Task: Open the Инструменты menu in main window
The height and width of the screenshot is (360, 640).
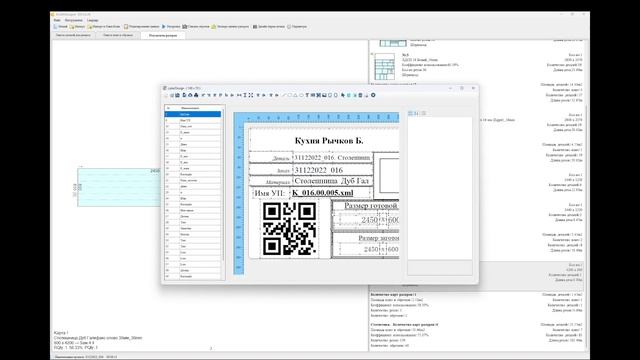Action: [x=73, y=20]
